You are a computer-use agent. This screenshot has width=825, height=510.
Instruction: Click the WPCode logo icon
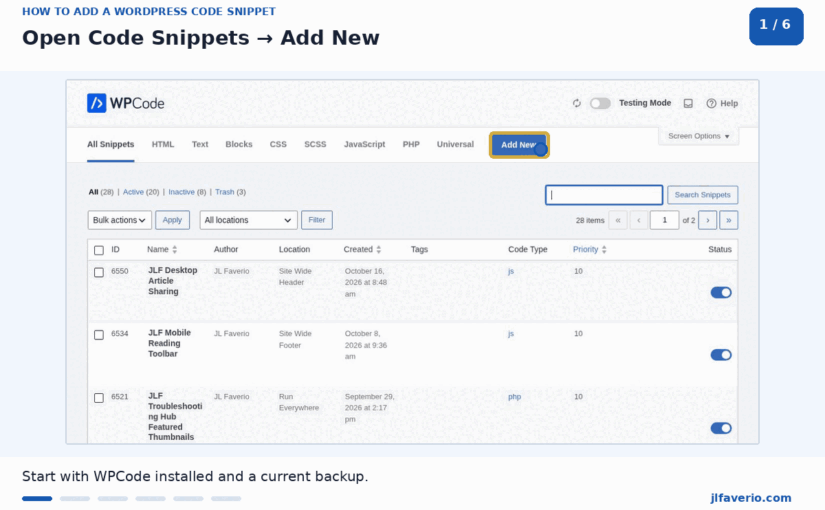coord(96,103)
